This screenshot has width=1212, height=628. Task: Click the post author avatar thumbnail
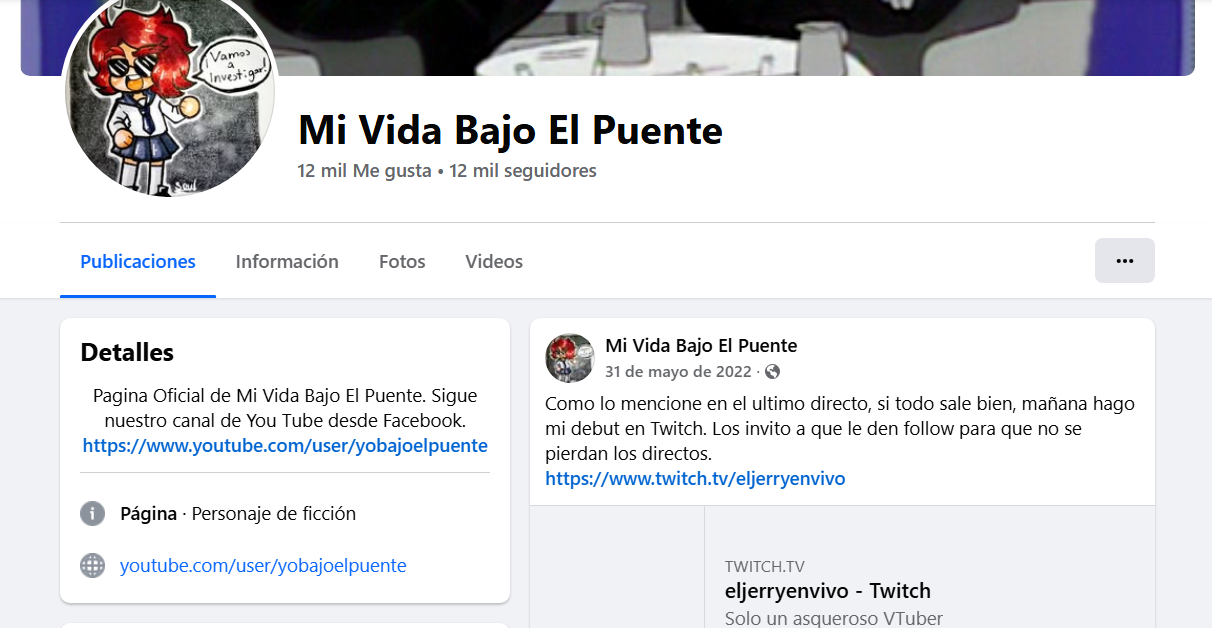coord(570,358)
